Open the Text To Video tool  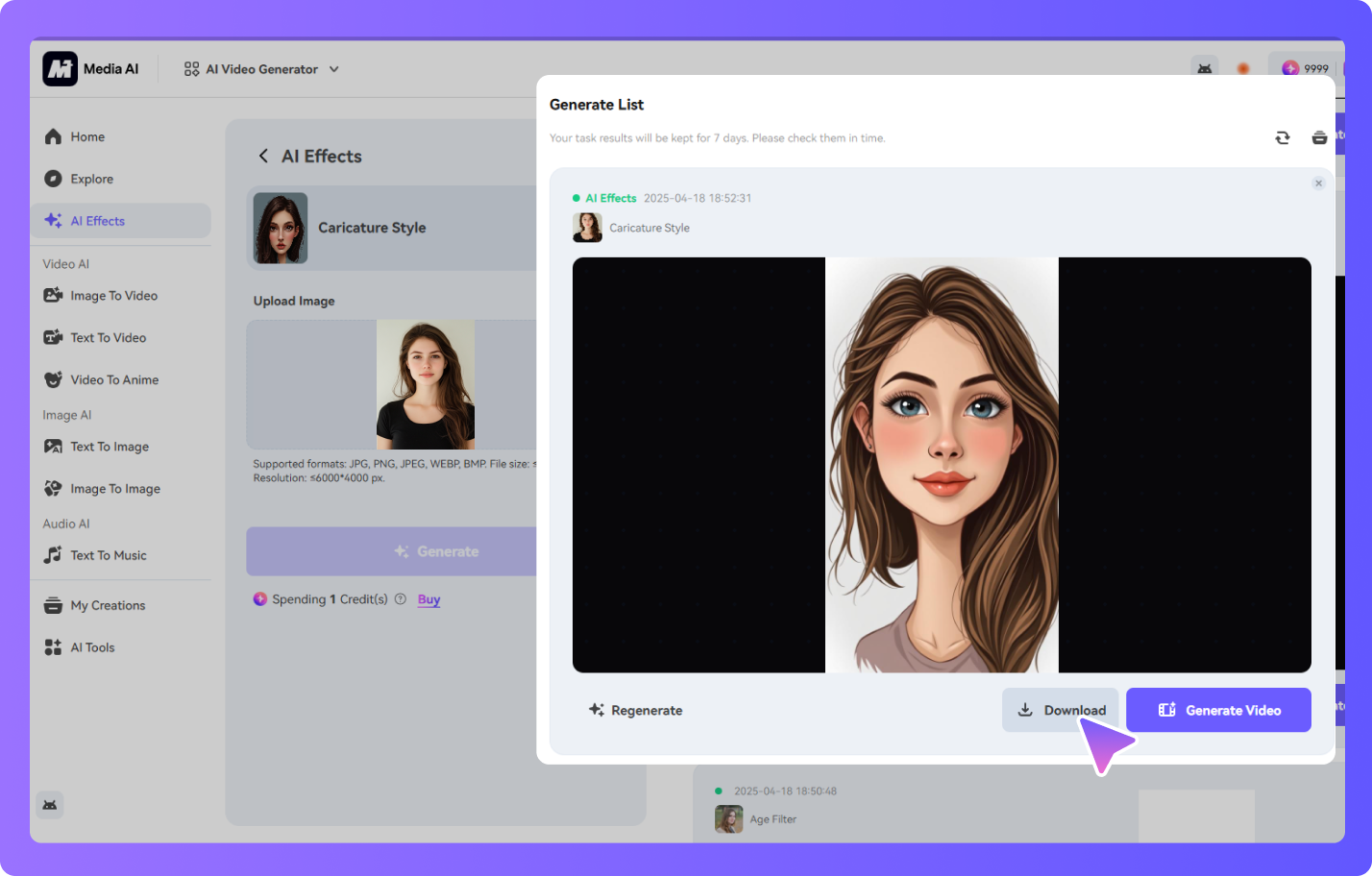coord(108,338)
